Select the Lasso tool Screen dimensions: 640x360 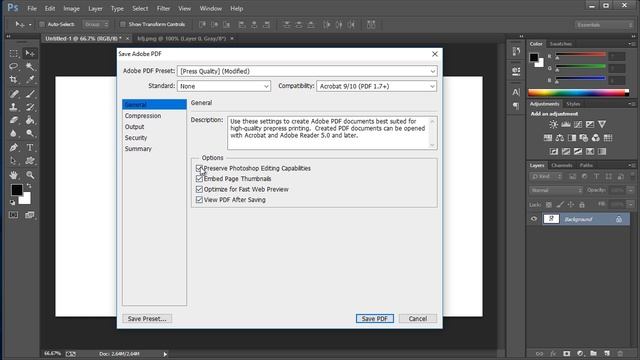coord(13,67)
